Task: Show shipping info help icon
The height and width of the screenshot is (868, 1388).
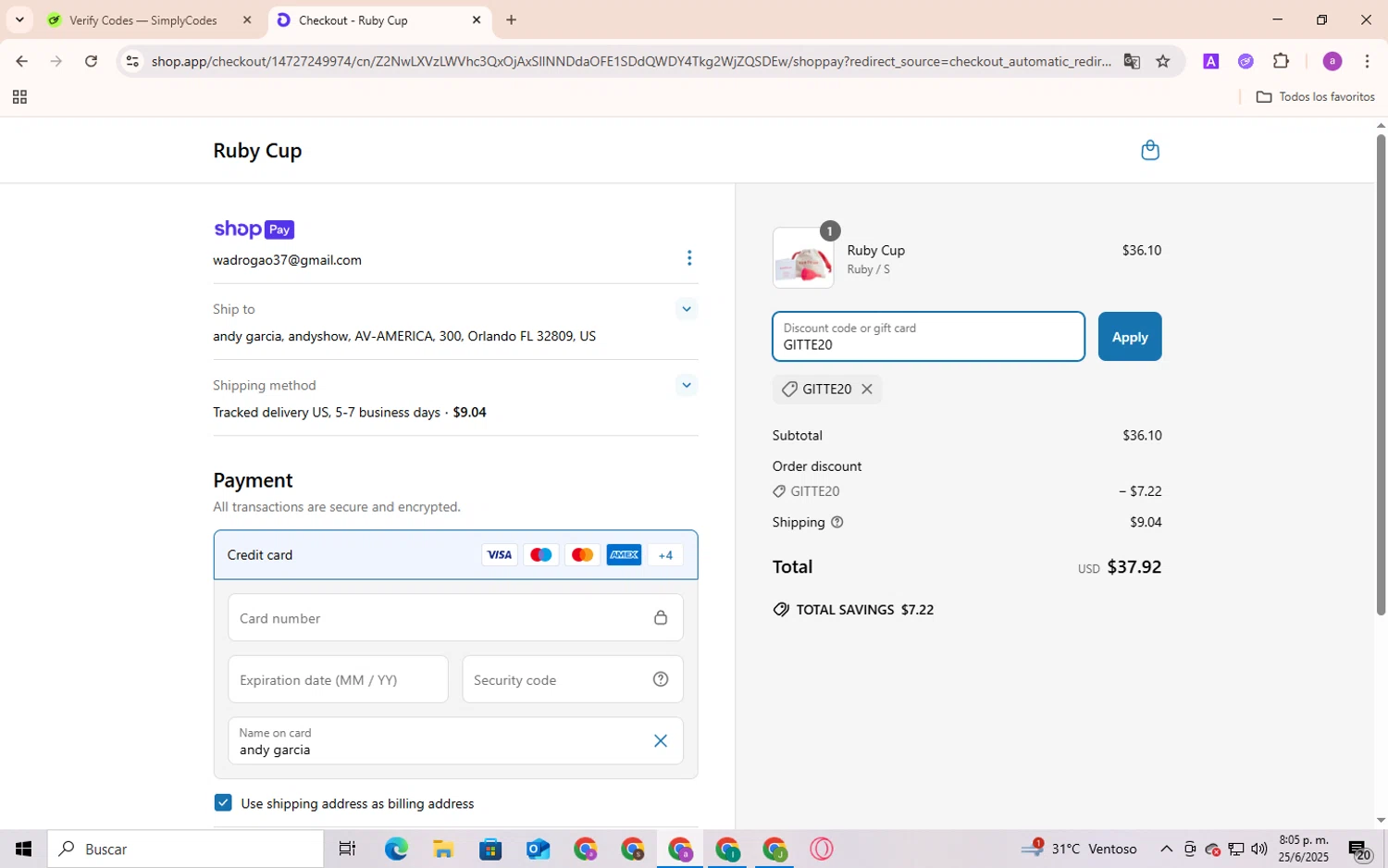Action: [837, 522]
